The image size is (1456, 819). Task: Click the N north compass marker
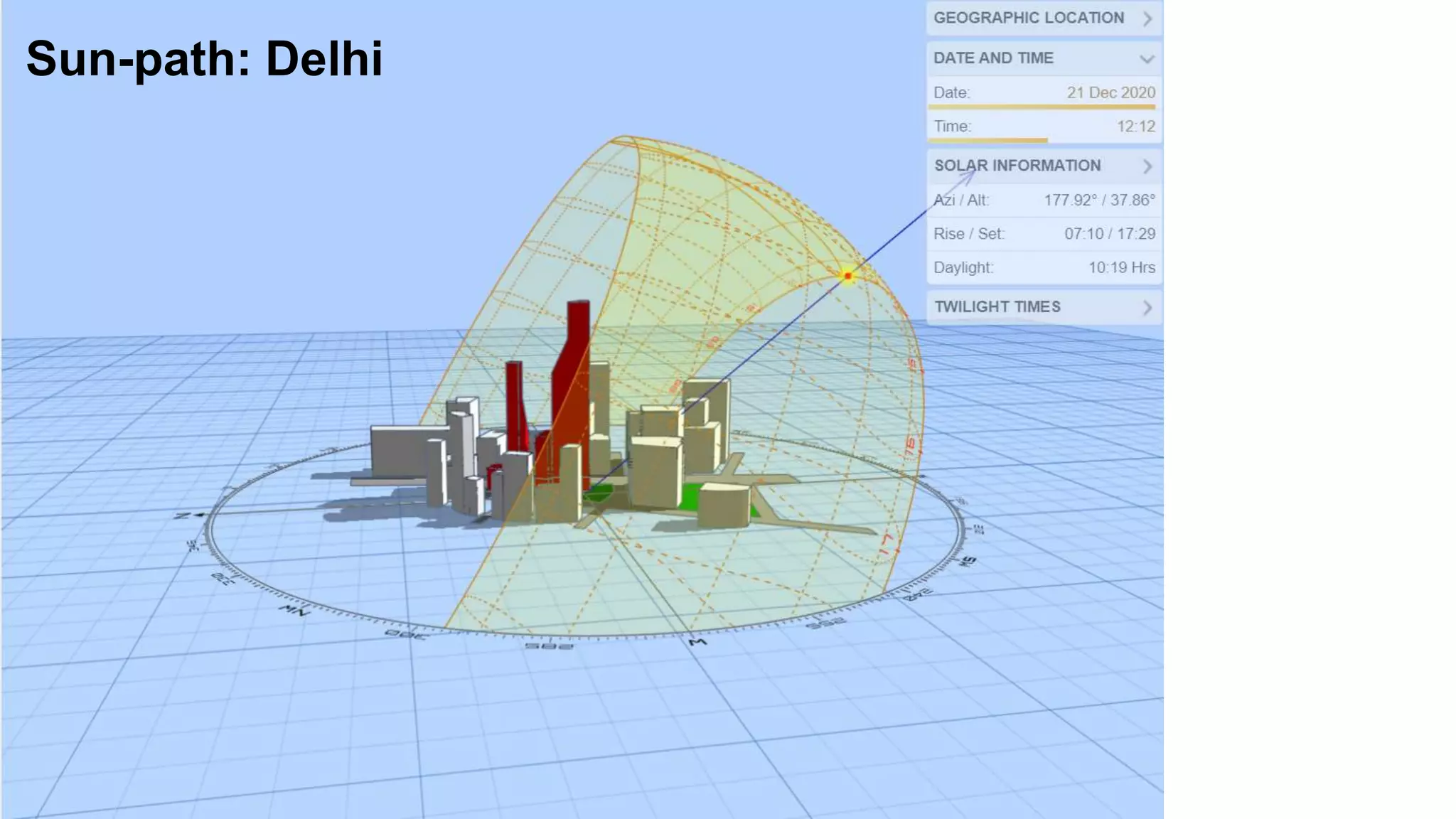coord(183,515)
